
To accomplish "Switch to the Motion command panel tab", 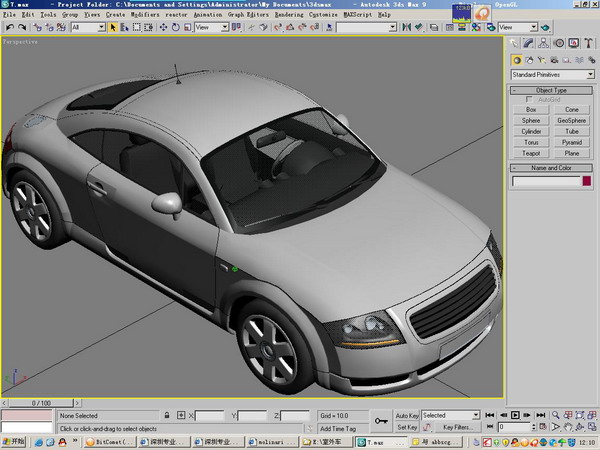I will tap(559, 43).
